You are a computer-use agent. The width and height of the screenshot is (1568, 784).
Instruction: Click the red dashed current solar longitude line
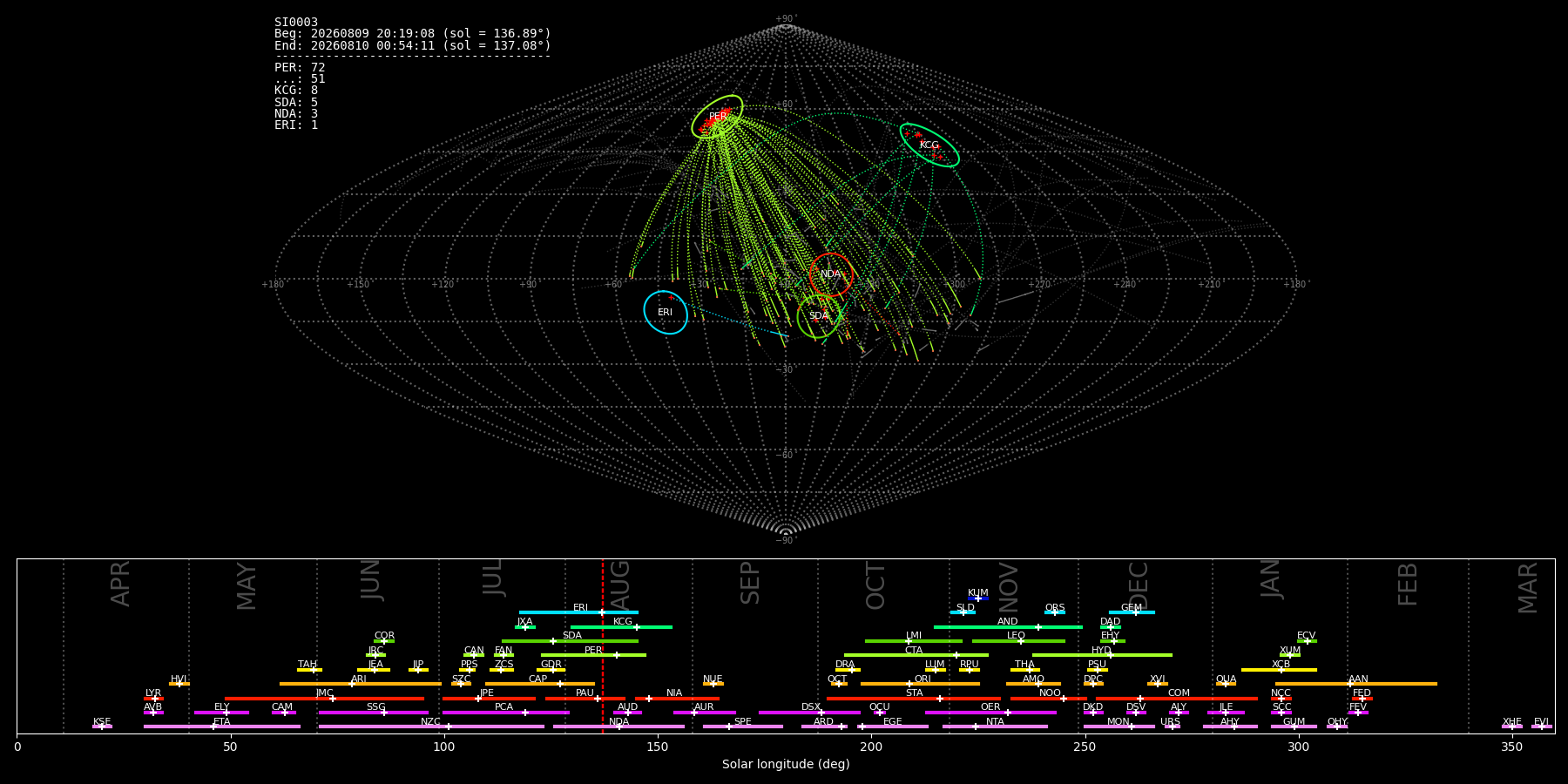tap(603, 645)
